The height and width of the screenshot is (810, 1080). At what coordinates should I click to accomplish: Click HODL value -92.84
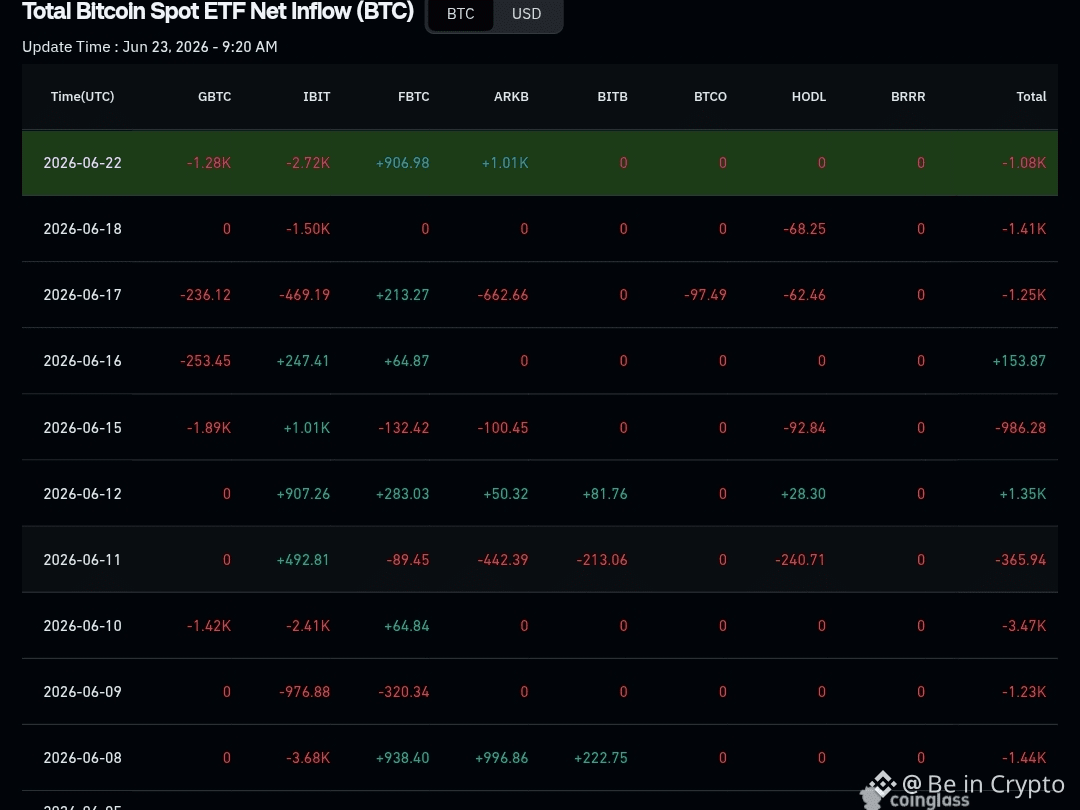(x=804, y=428)
